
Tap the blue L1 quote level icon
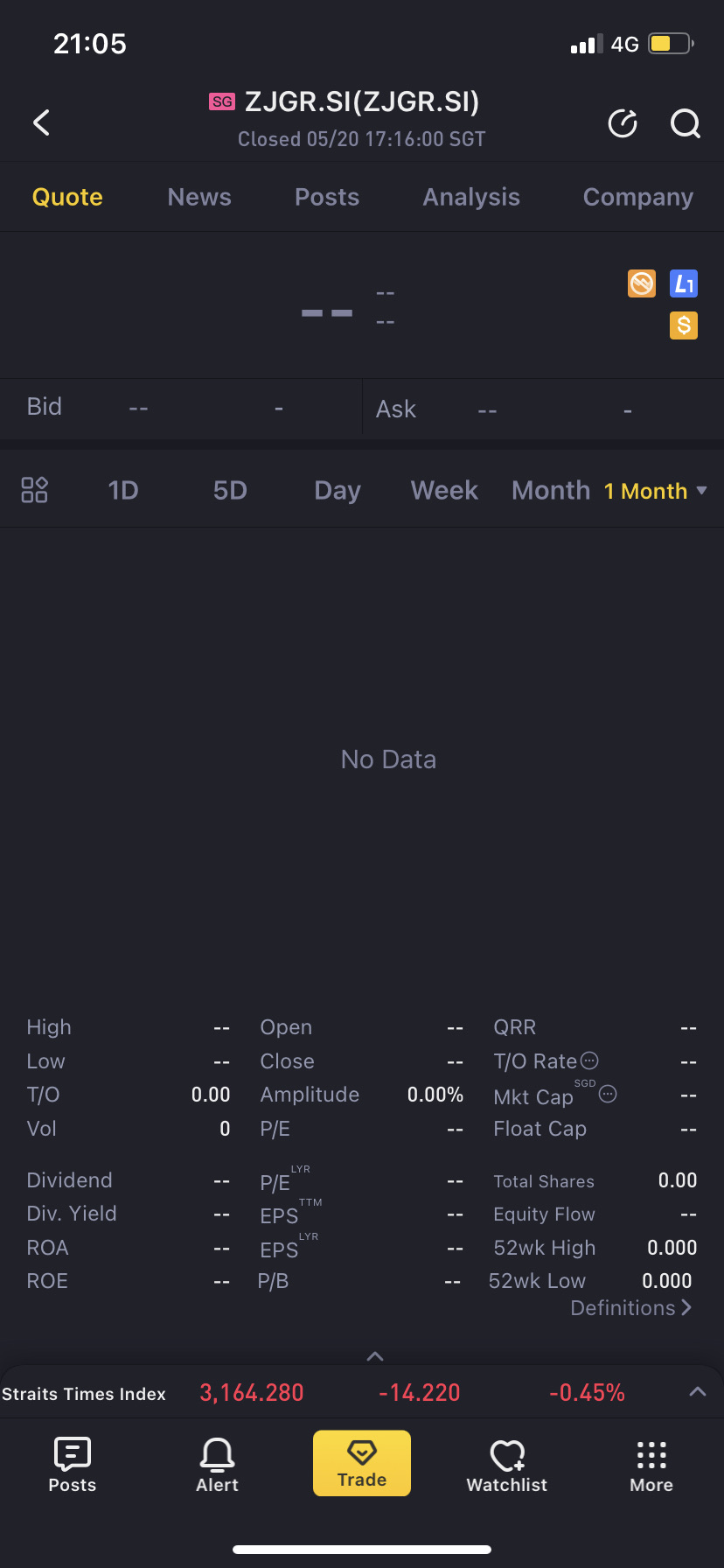[684, 283]
